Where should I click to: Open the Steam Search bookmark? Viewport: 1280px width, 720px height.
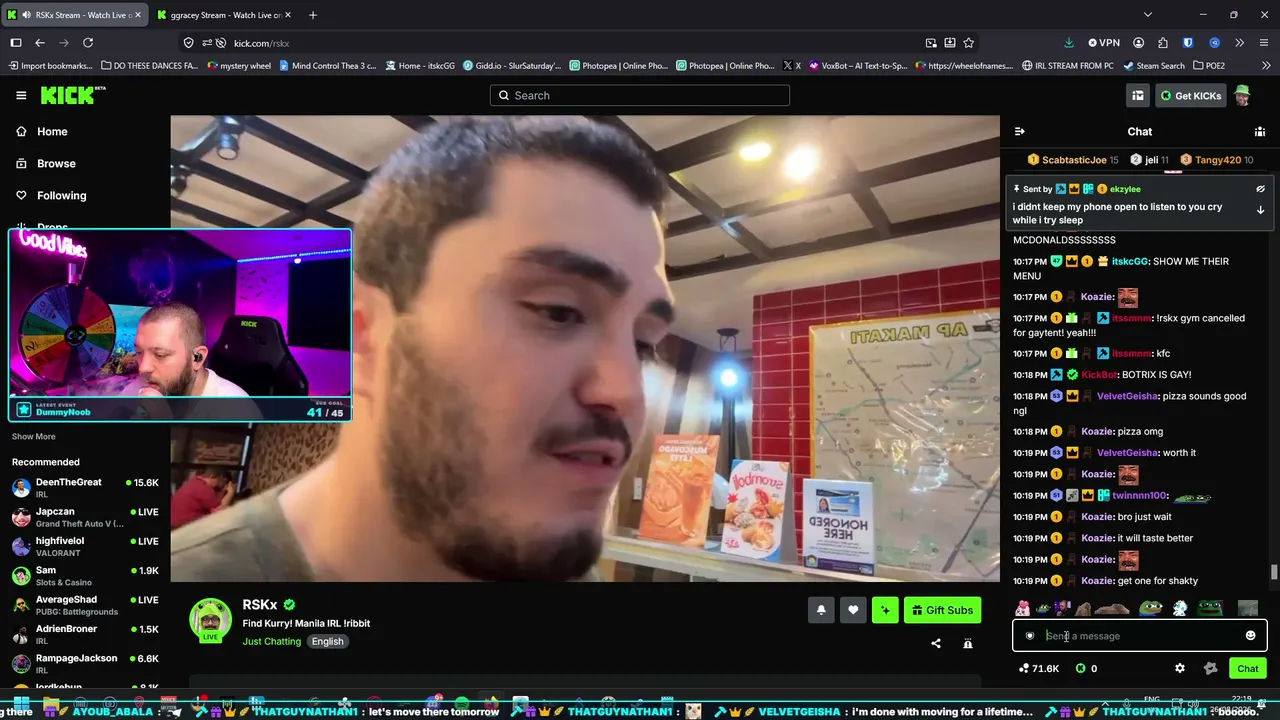[x=1153, y=66]
